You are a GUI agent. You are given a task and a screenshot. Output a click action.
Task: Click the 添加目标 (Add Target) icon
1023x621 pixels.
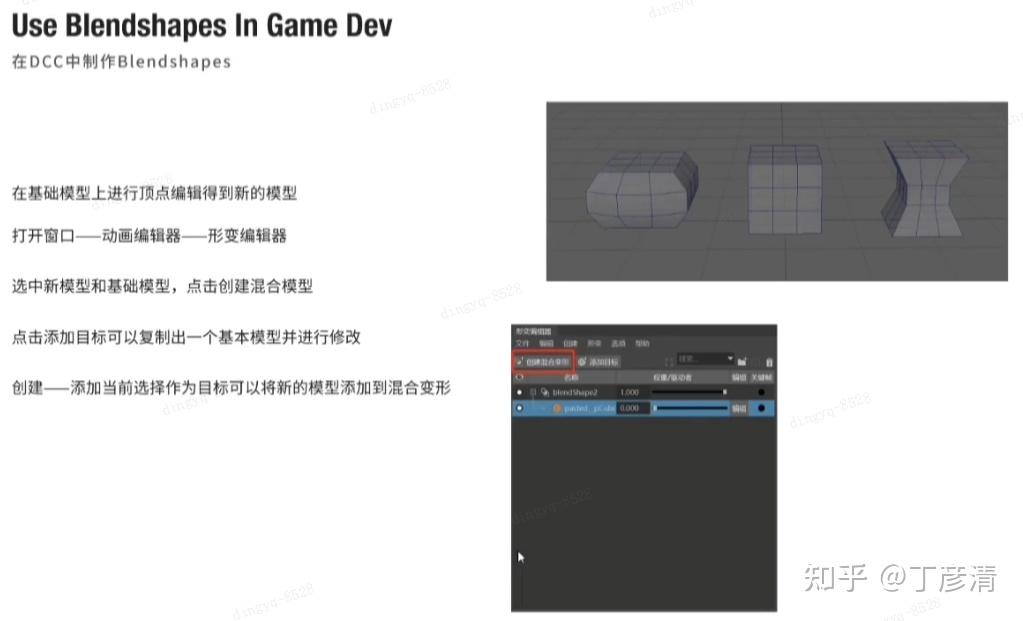(x=581, y=360)
